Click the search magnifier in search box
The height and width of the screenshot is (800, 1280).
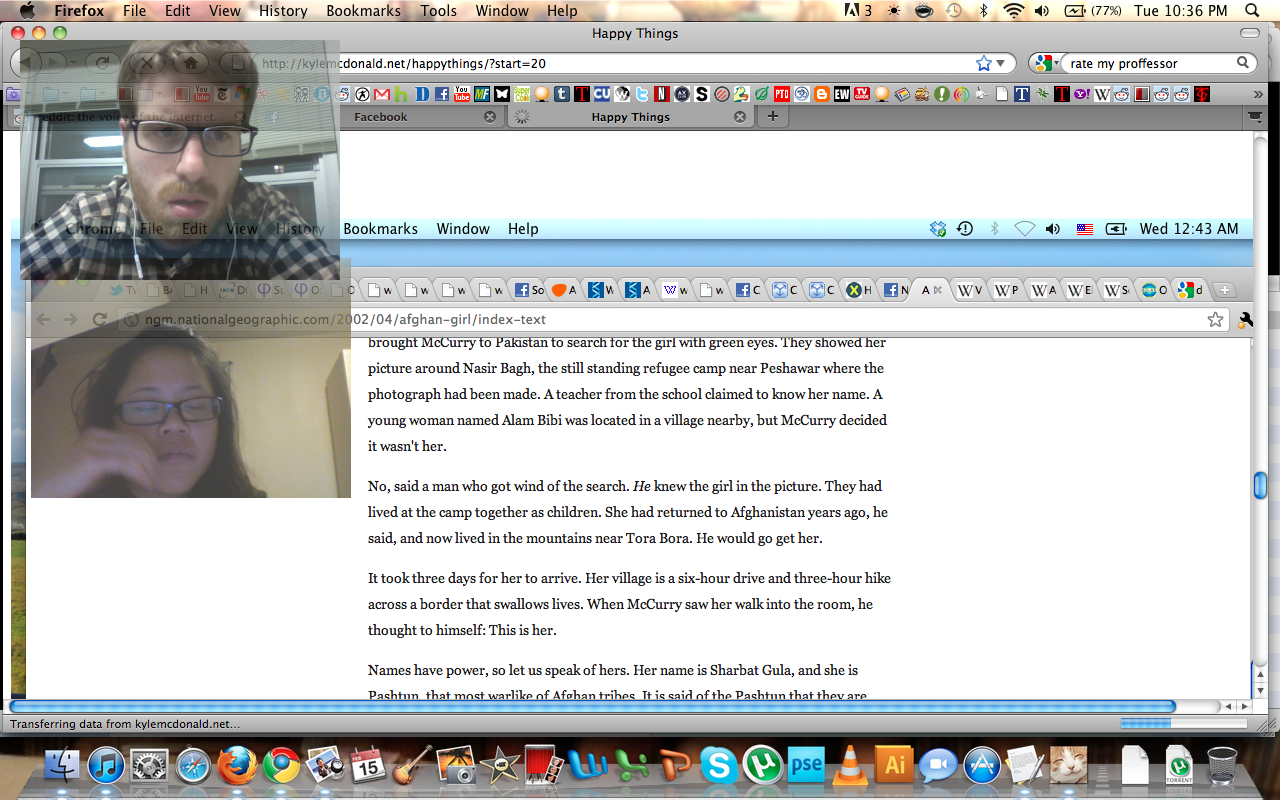1243,63
